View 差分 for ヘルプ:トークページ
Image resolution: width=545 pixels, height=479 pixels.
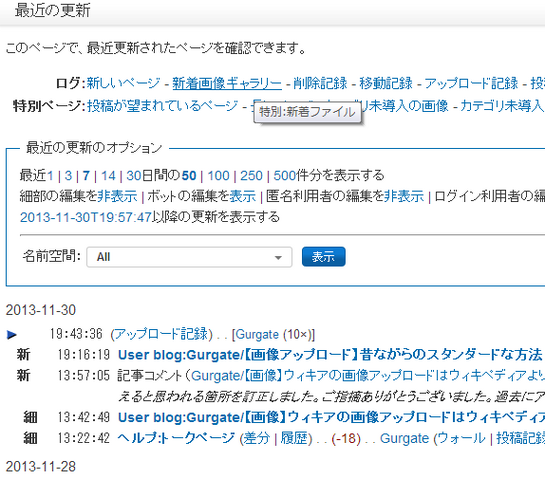click(x=257, y=438)
